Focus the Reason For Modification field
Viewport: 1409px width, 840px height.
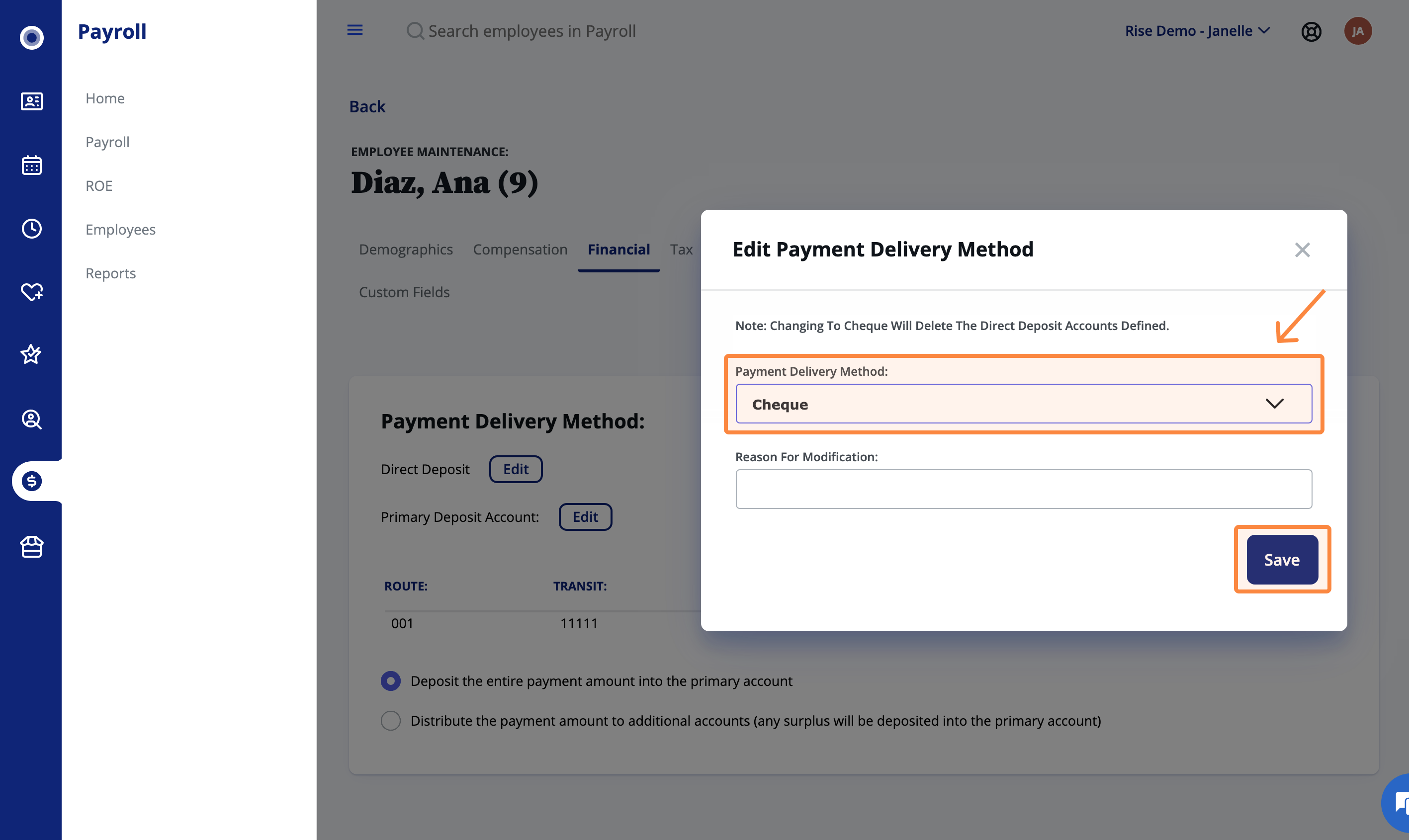pyautogui.click(x=1024, y=489)
